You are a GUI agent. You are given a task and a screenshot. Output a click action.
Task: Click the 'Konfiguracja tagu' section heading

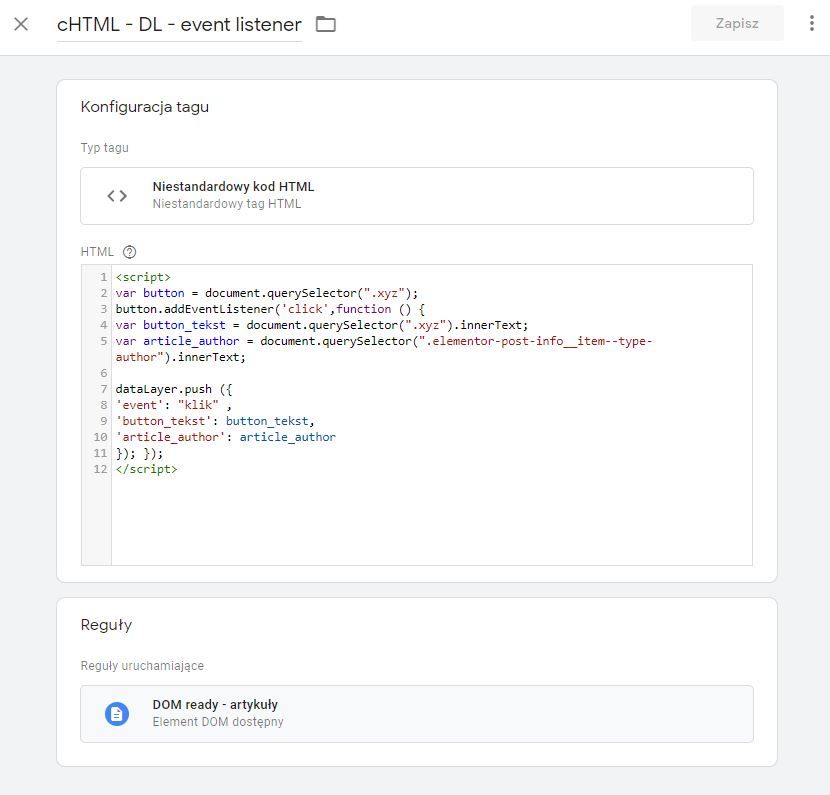tap(145, 107)
